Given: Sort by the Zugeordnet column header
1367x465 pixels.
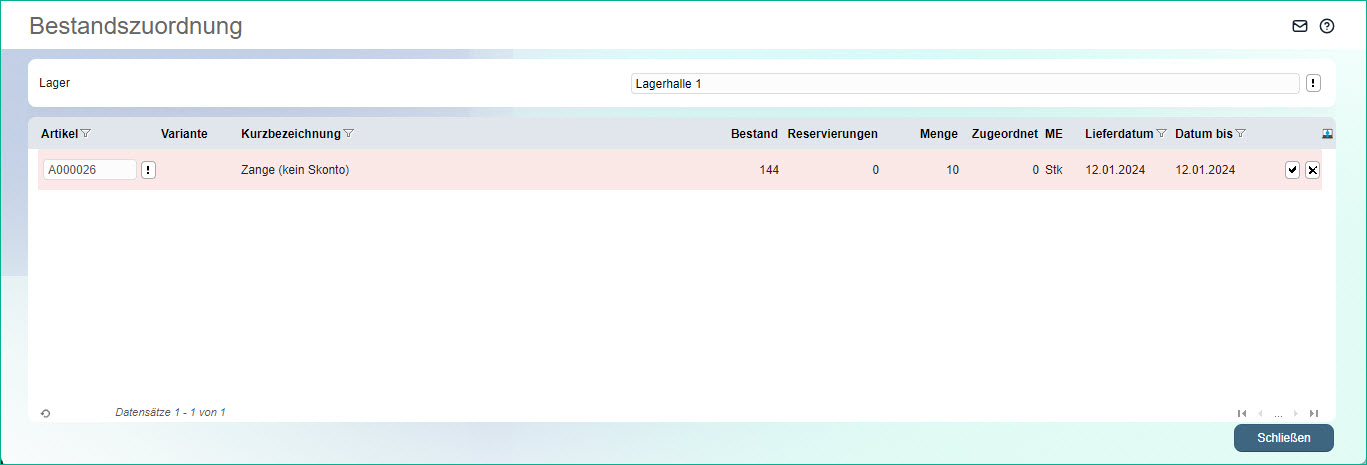Looking at the screenshot, I should click(1005, 134).
